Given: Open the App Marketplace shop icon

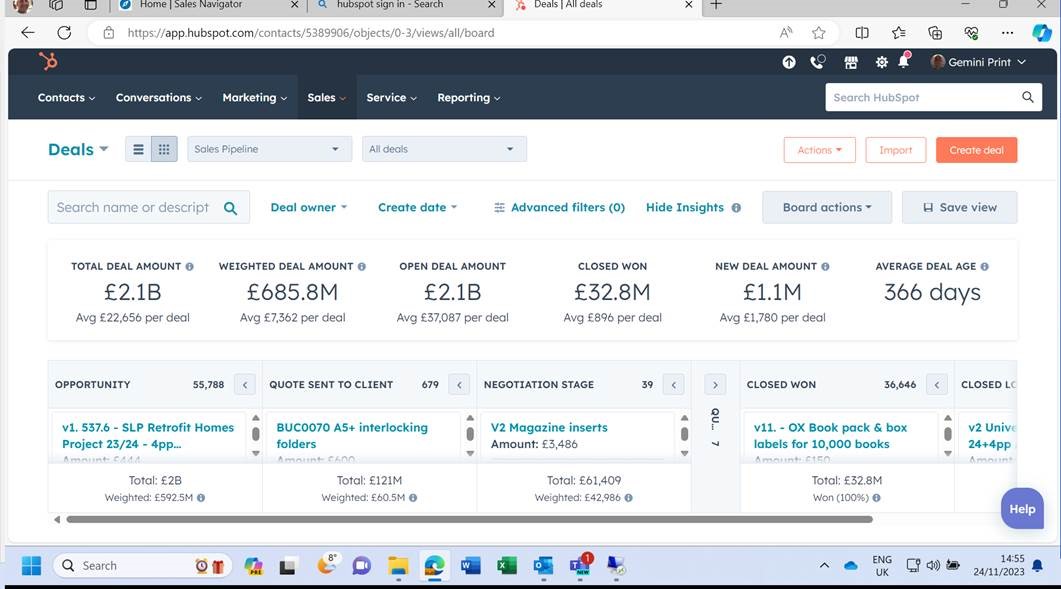Looking at the screenshot, I should click(850, 62).
